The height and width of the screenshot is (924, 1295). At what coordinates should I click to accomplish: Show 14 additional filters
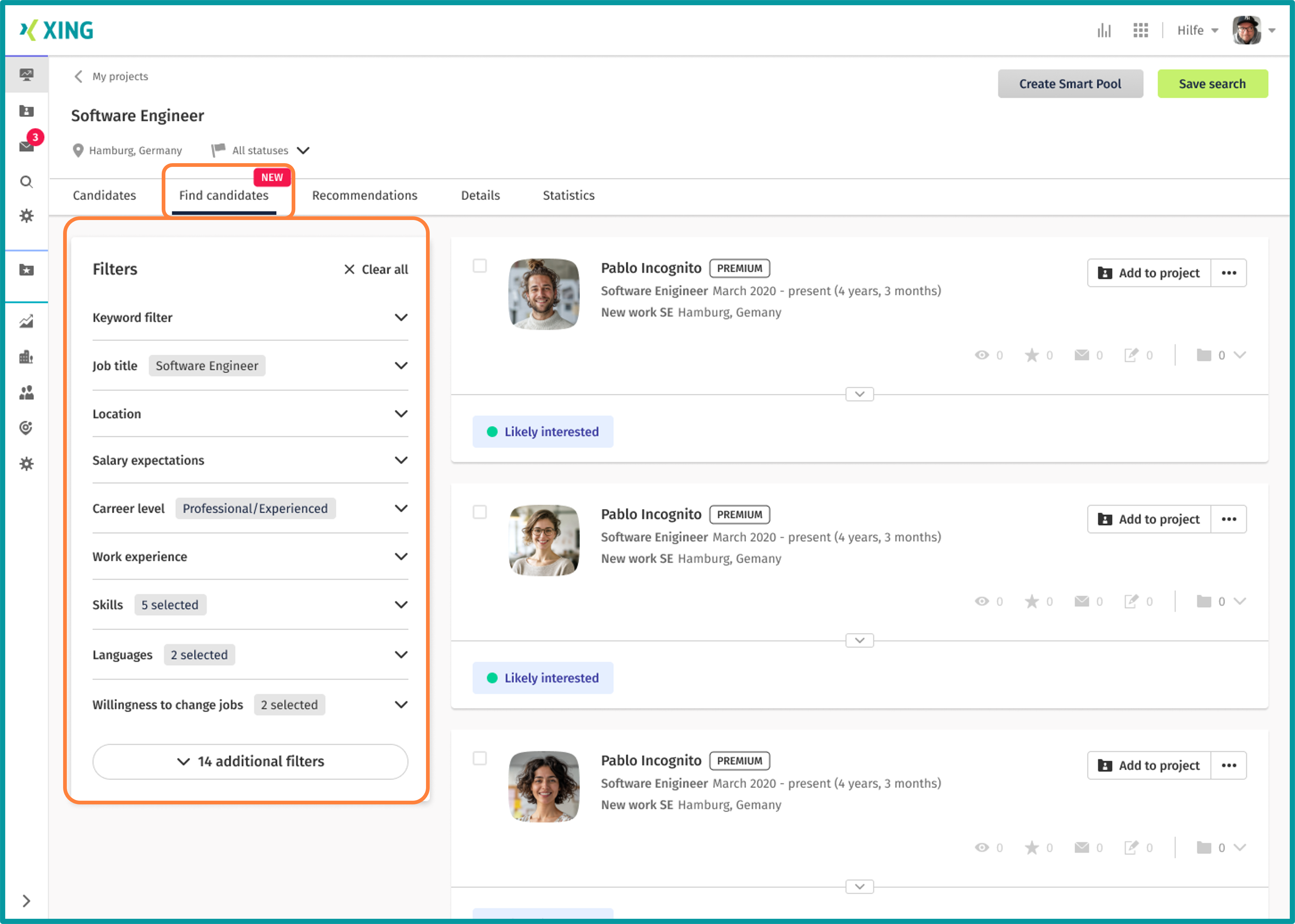[250, 761]
